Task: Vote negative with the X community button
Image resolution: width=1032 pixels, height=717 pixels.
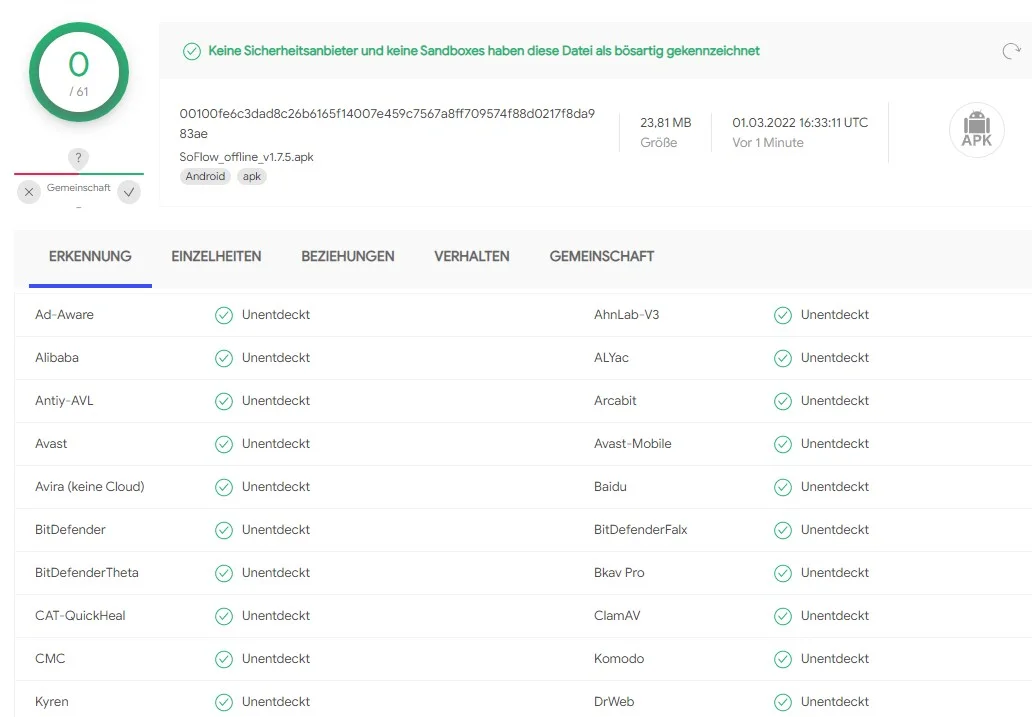Action: pyautogui.click(x=29, y=192)
